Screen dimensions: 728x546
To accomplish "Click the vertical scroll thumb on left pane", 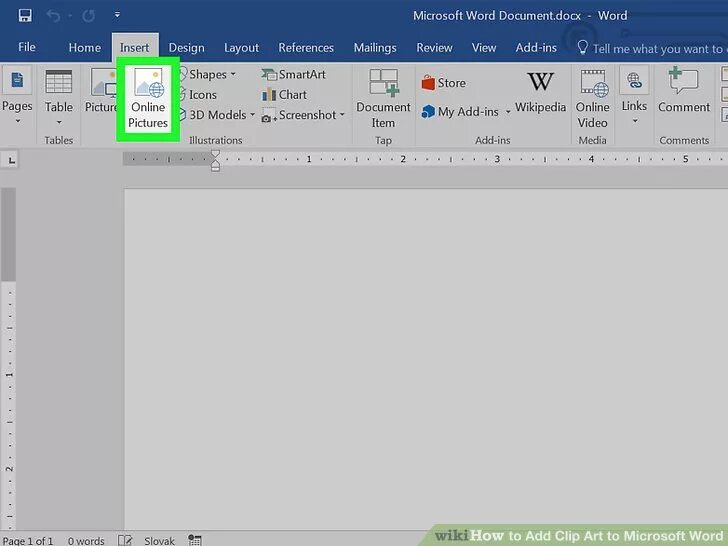I will (x=8, y=234).
